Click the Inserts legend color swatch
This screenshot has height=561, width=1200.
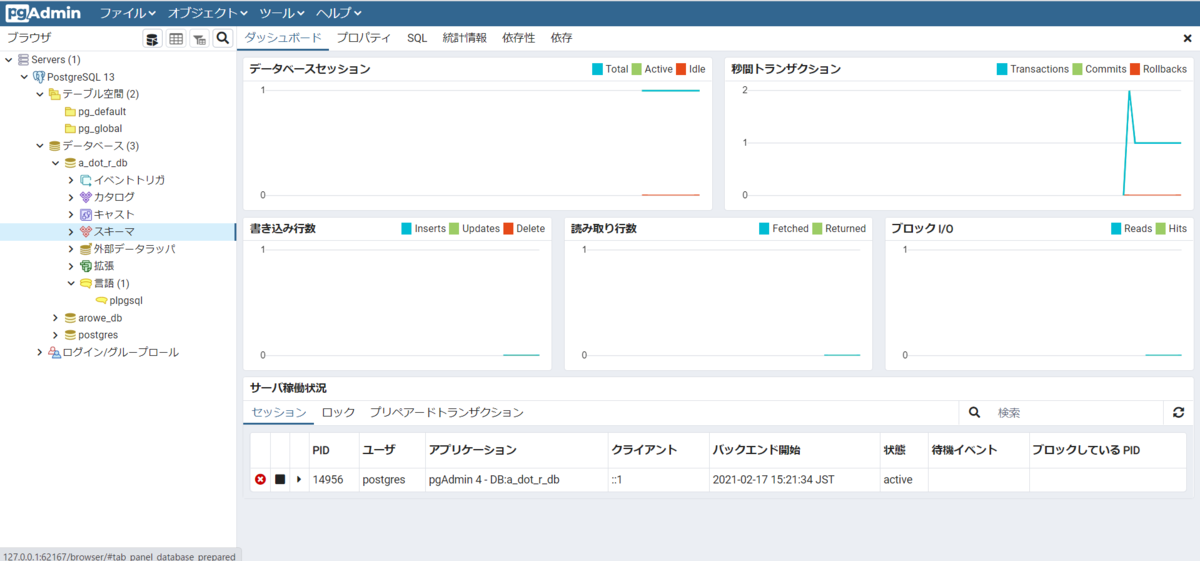[406, 228]
